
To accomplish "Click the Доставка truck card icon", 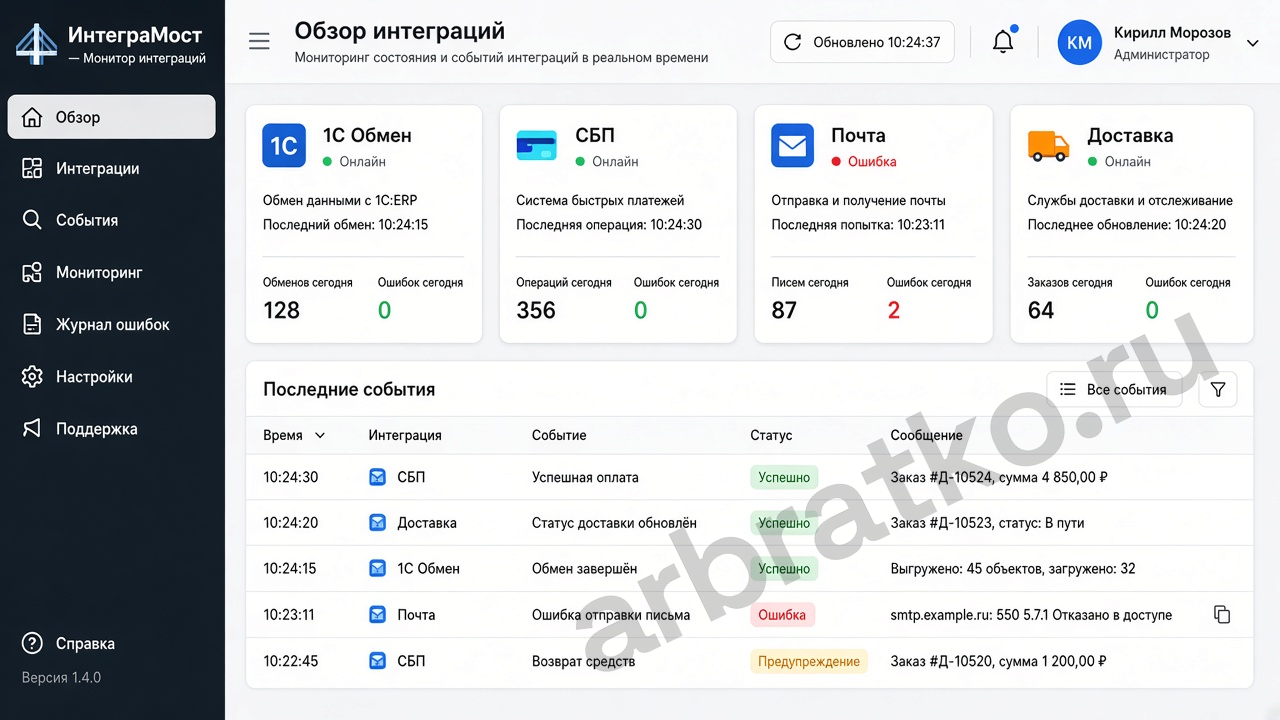I will [x=1049, y=146].
